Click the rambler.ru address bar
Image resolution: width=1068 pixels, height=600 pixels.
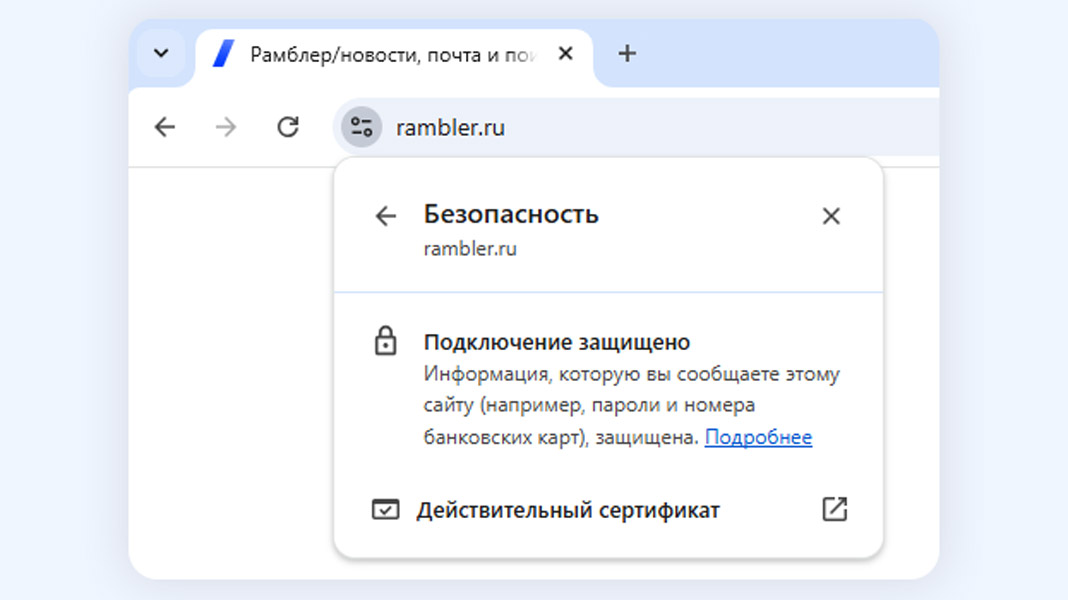point(636,127)
